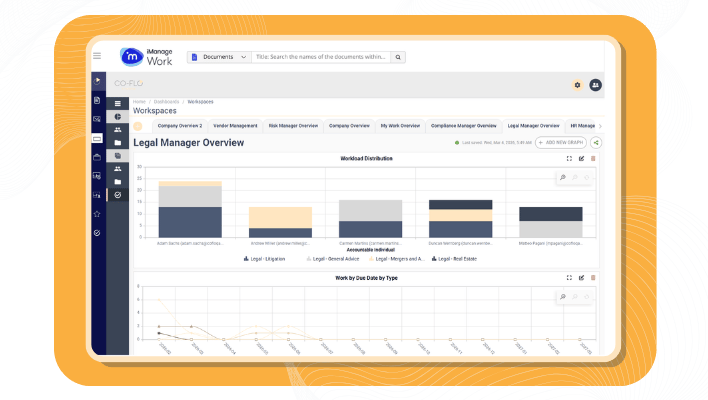Expand Workload Distribution chart to fullscreen
This screenshot has width=708, height=400.
(569, 158)
